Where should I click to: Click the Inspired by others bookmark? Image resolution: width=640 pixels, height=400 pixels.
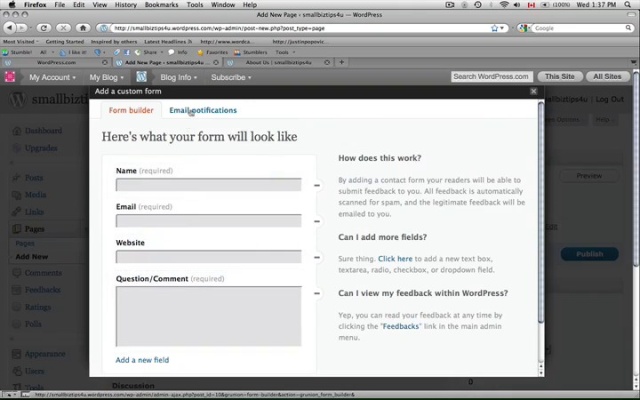click(x=113, y=42)
